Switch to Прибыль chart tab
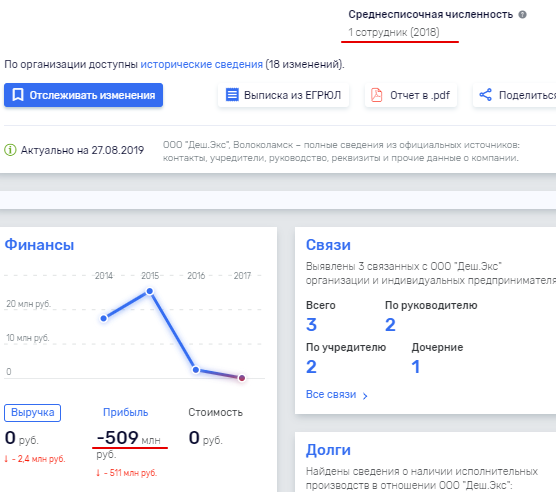The image size is (556, 492). (x=126, y=413)
